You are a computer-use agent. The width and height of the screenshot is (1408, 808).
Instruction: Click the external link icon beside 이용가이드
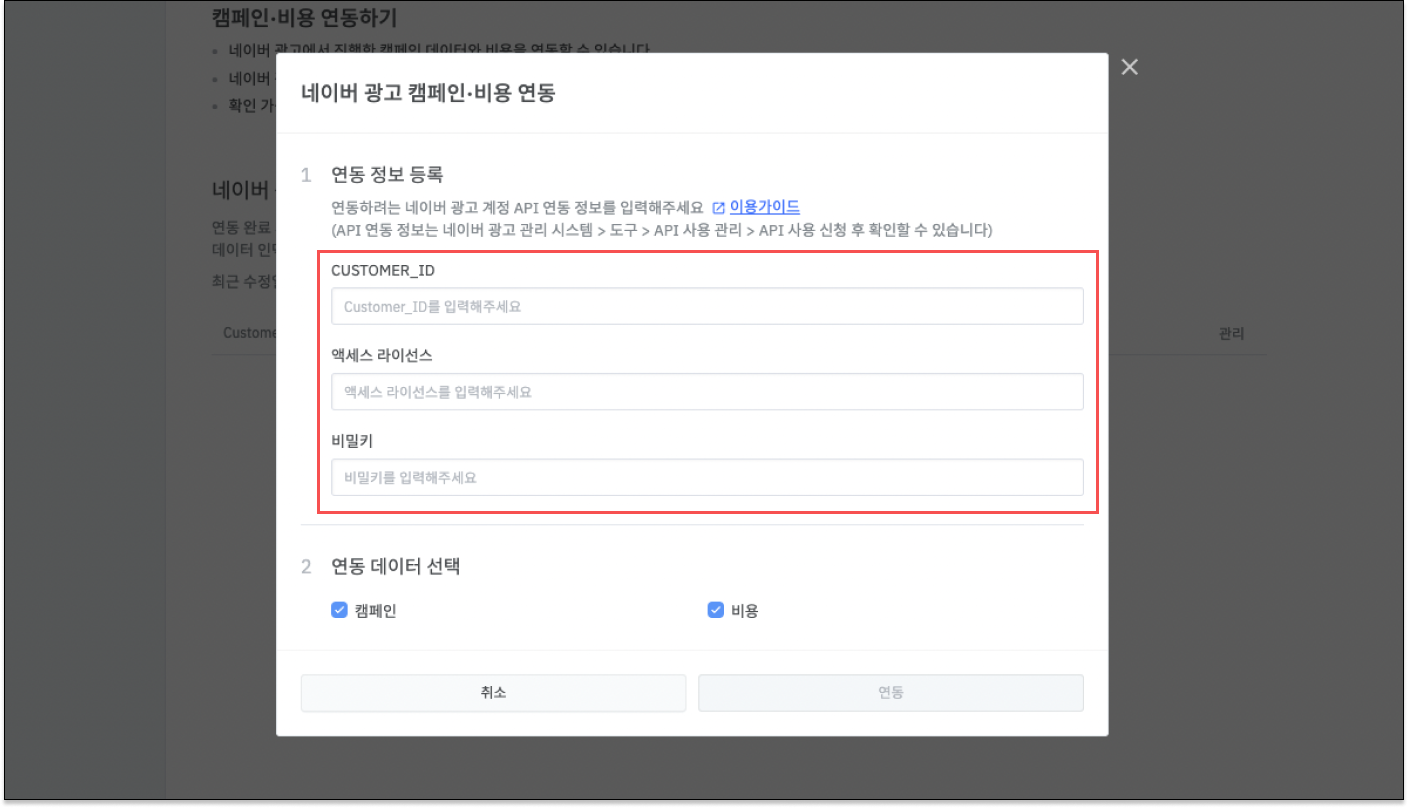718,208
